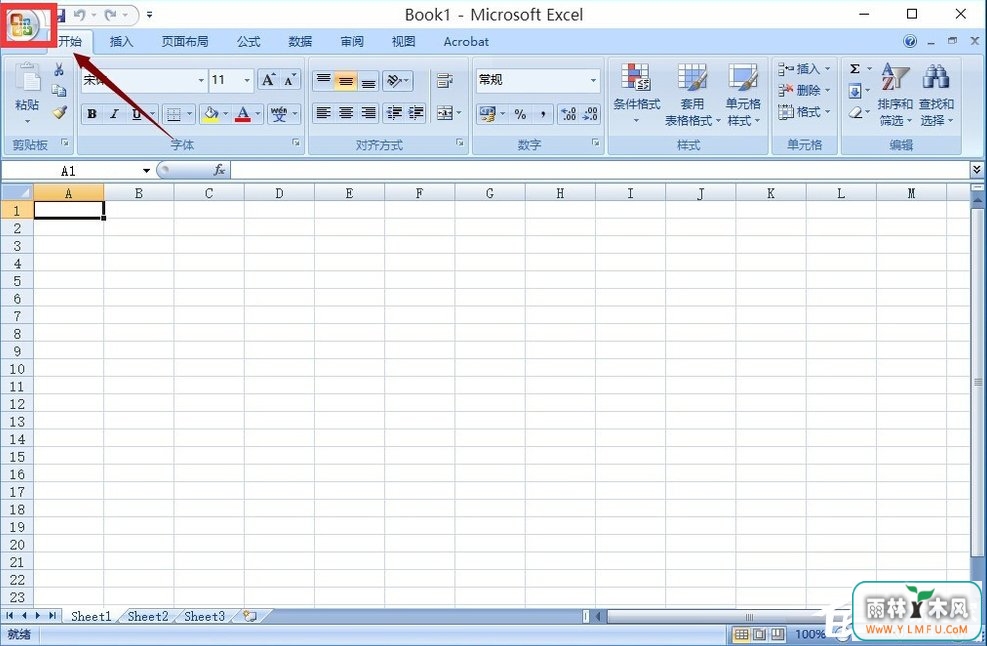Screen dimensions: 987x646
Task: Open Find and Select (查找和选择)
Action: (x=936, y=94)
